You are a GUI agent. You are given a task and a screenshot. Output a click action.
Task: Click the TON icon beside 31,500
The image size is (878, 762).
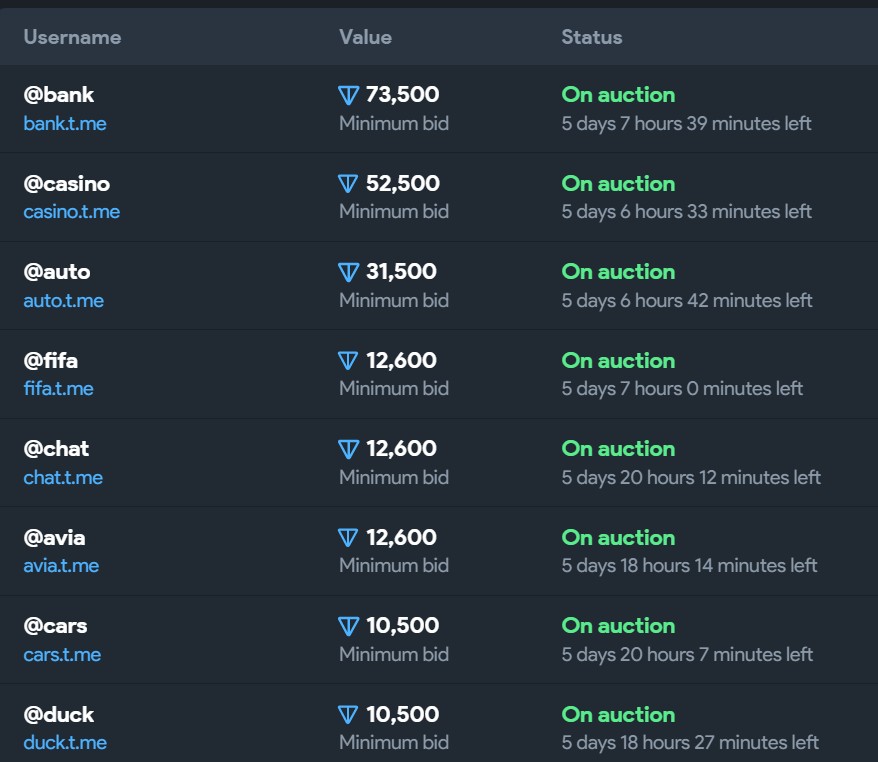(x=348, y=272)
